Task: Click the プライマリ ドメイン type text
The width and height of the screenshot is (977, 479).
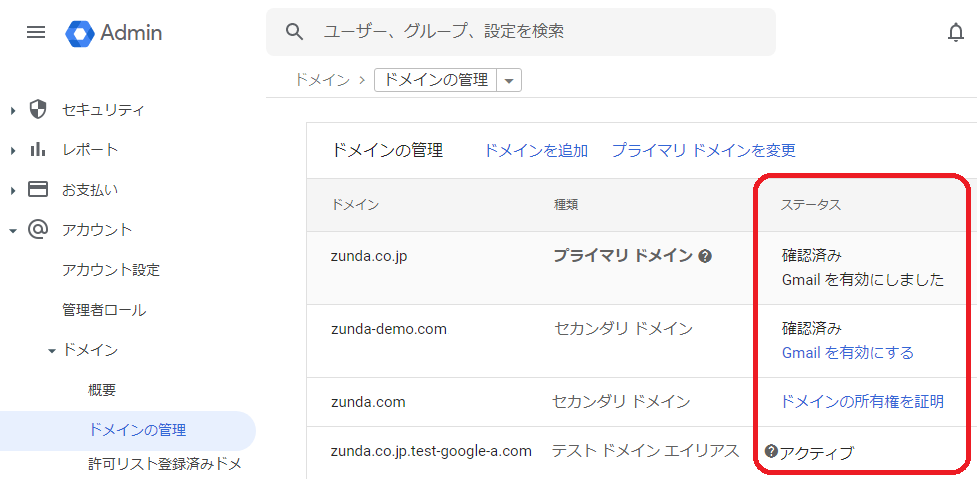Action: (623, 255)
